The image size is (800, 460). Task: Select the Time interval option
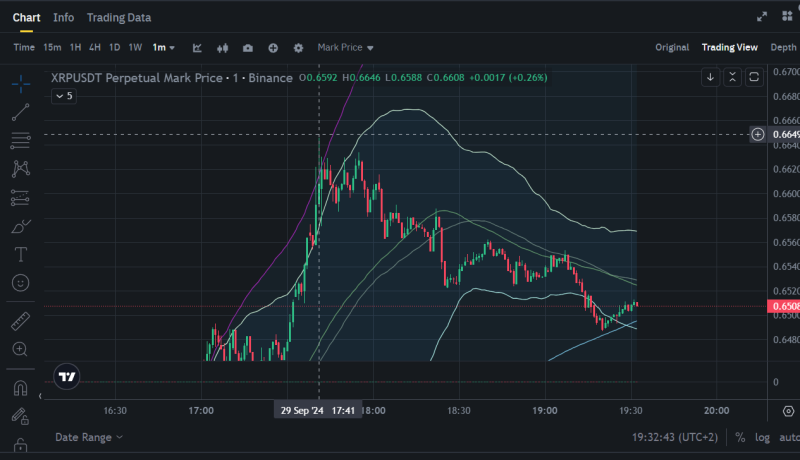tap(24, 47)
